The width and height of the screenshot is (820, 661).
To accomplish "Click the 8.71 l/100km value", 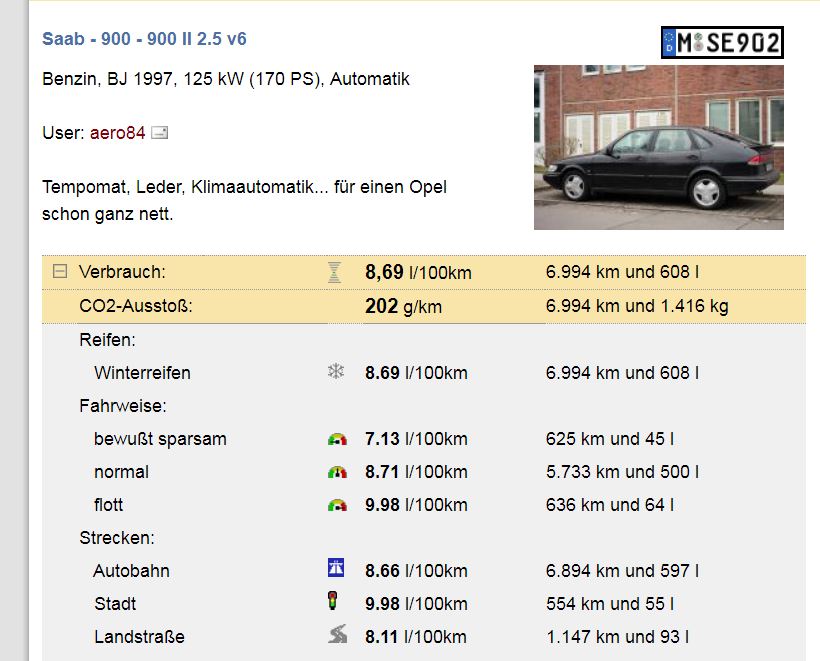I will [x=416, y=472].
